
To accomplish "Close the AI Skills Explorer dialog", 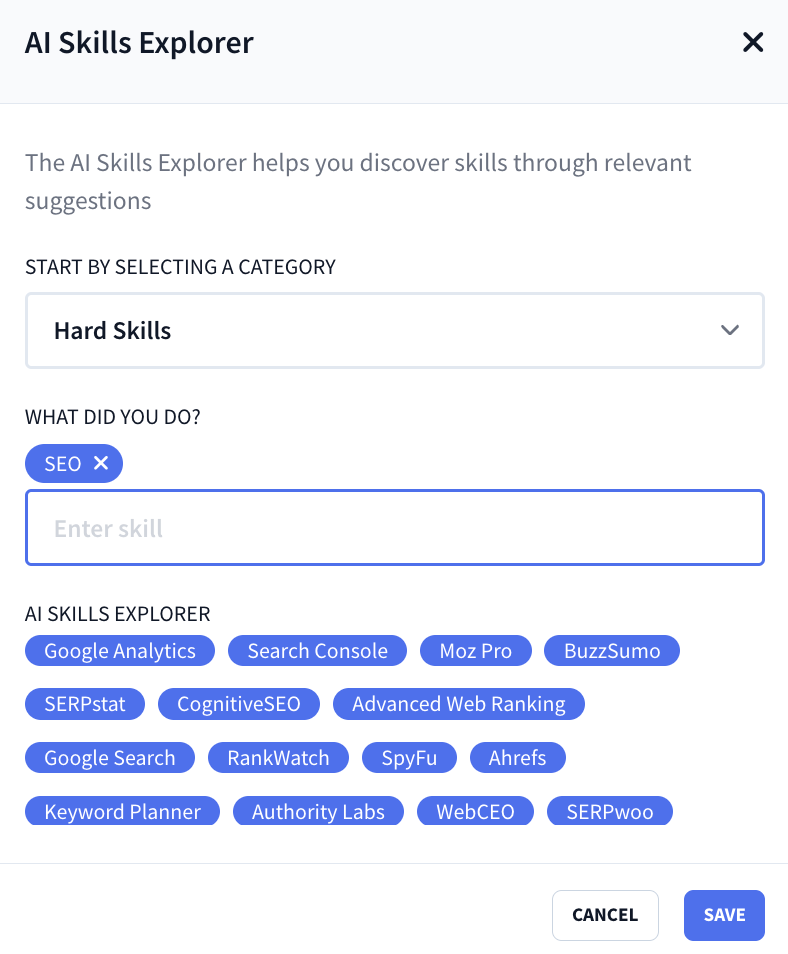I will point(752,42).
